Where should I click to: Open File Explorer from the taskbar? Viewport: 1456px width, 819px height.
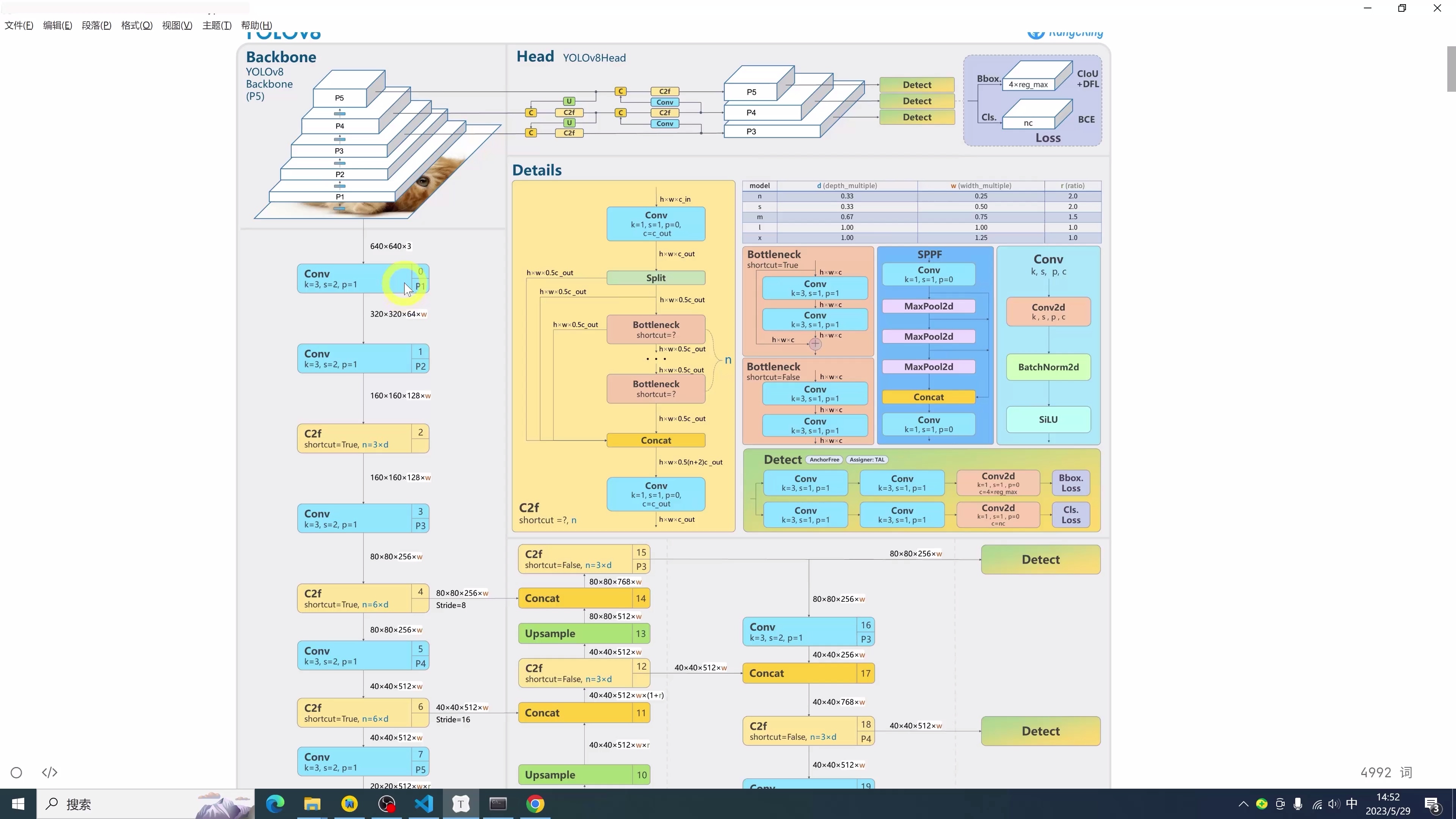click(x=312, y=804)
